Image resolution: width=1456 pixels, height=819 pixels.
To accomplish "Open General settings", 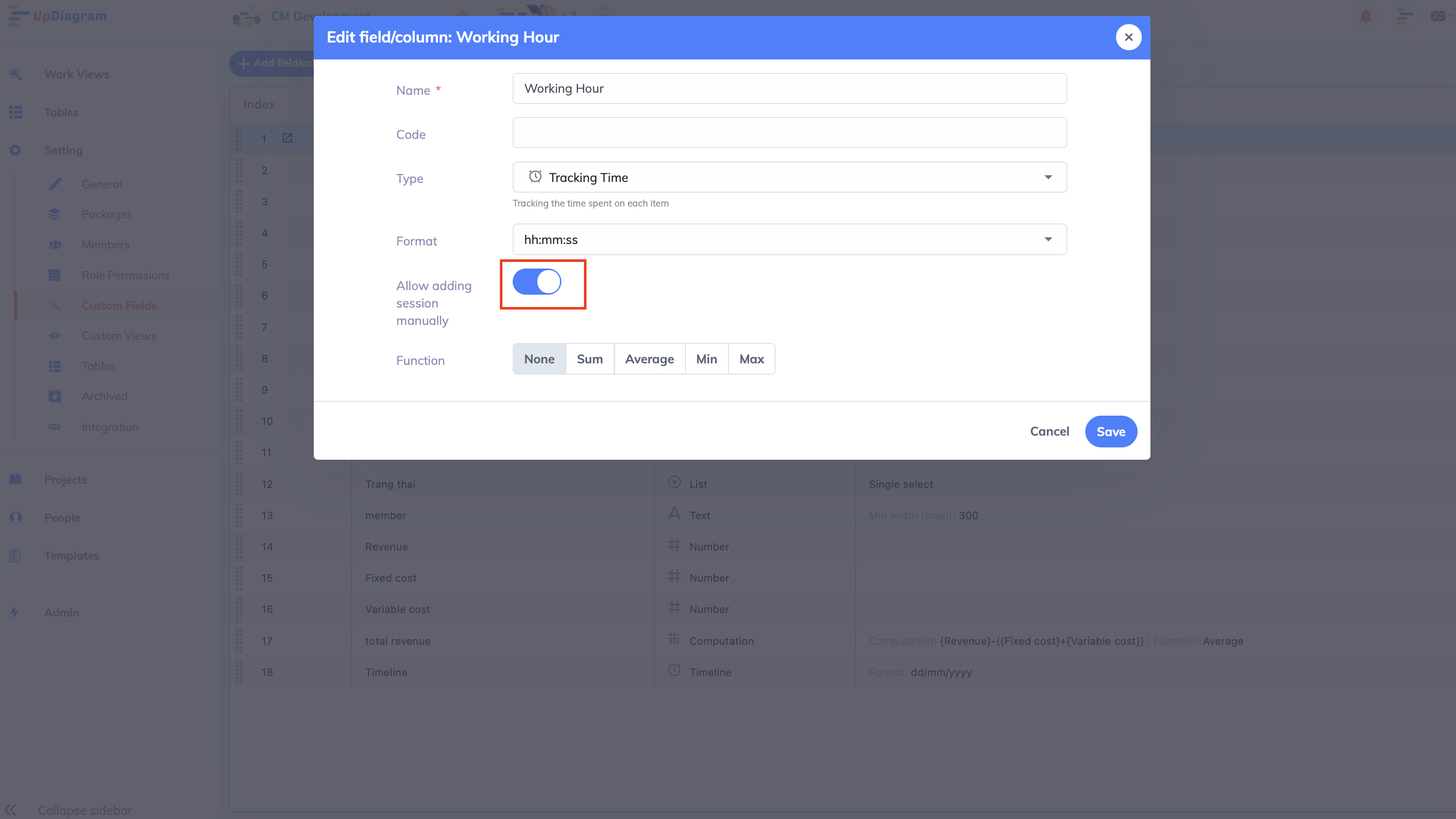I will click(102, 185).
